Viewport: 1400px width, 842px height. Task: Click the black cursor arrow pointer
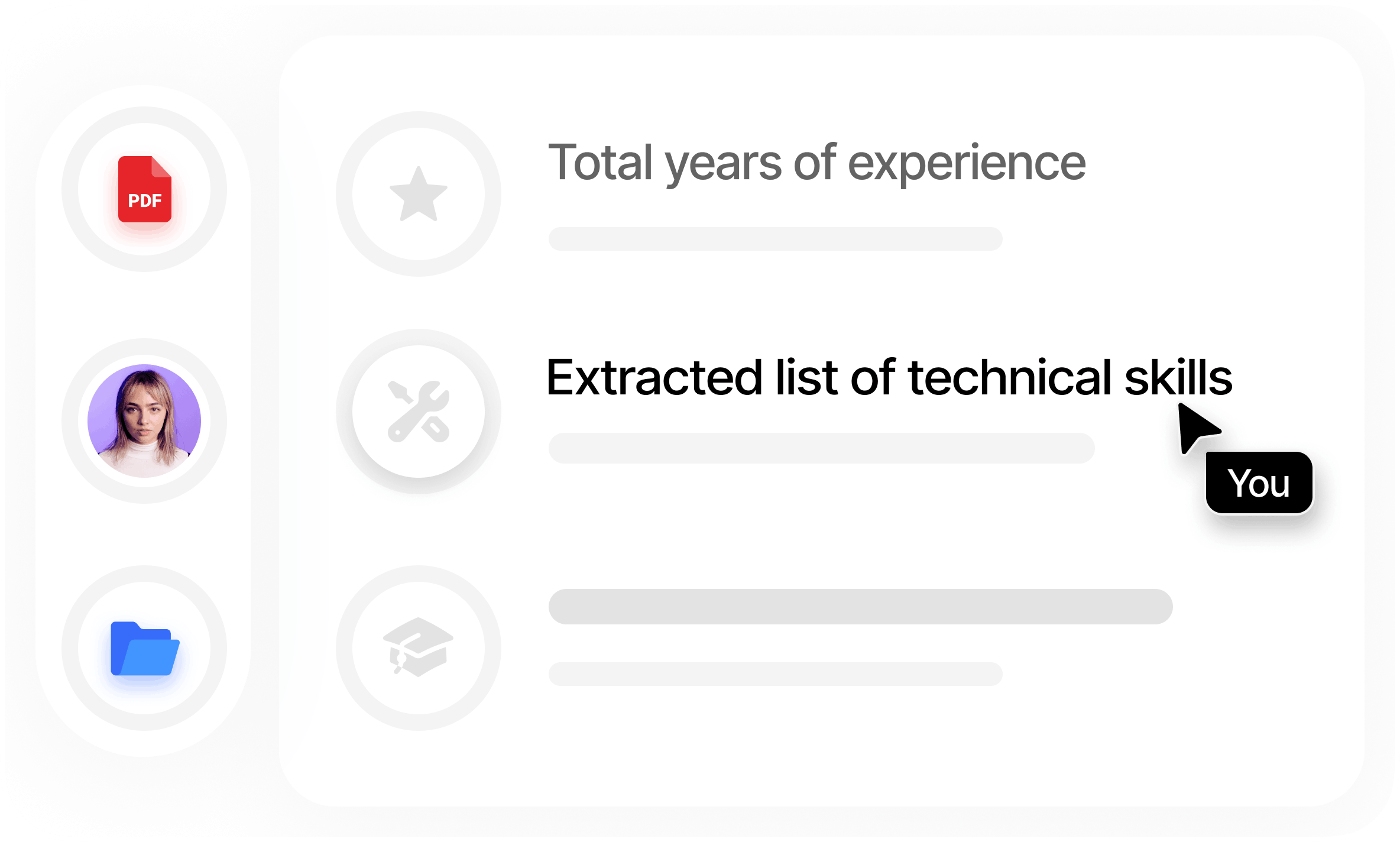[1197, 428]
